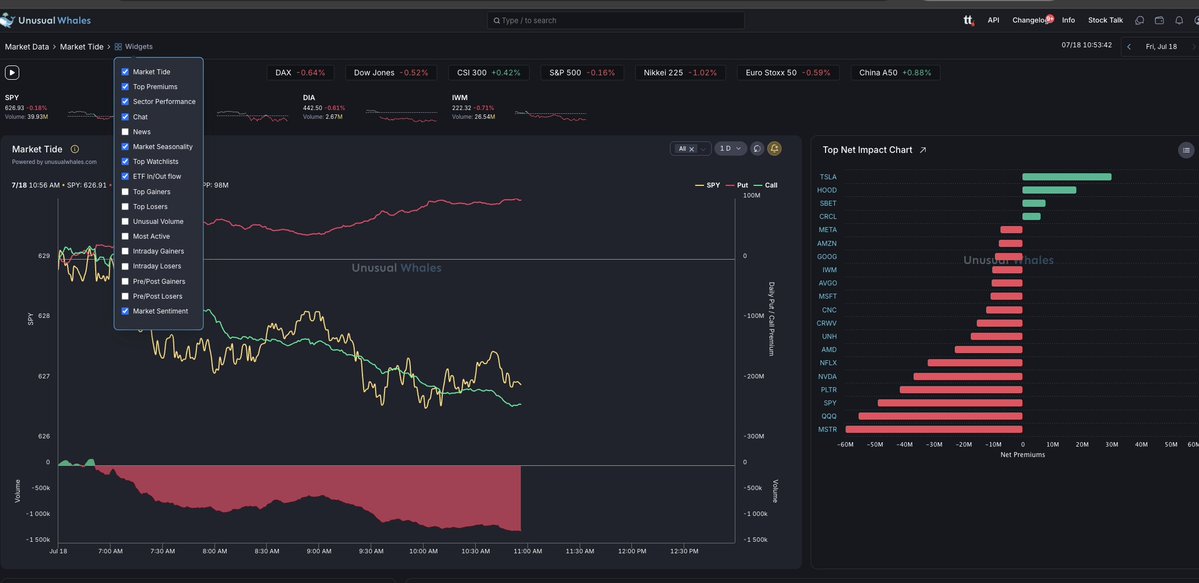The height and width of the screenshot is (583, 1199).
Task: Click the S&P 500 ticker chip
Action: [581, 73]
